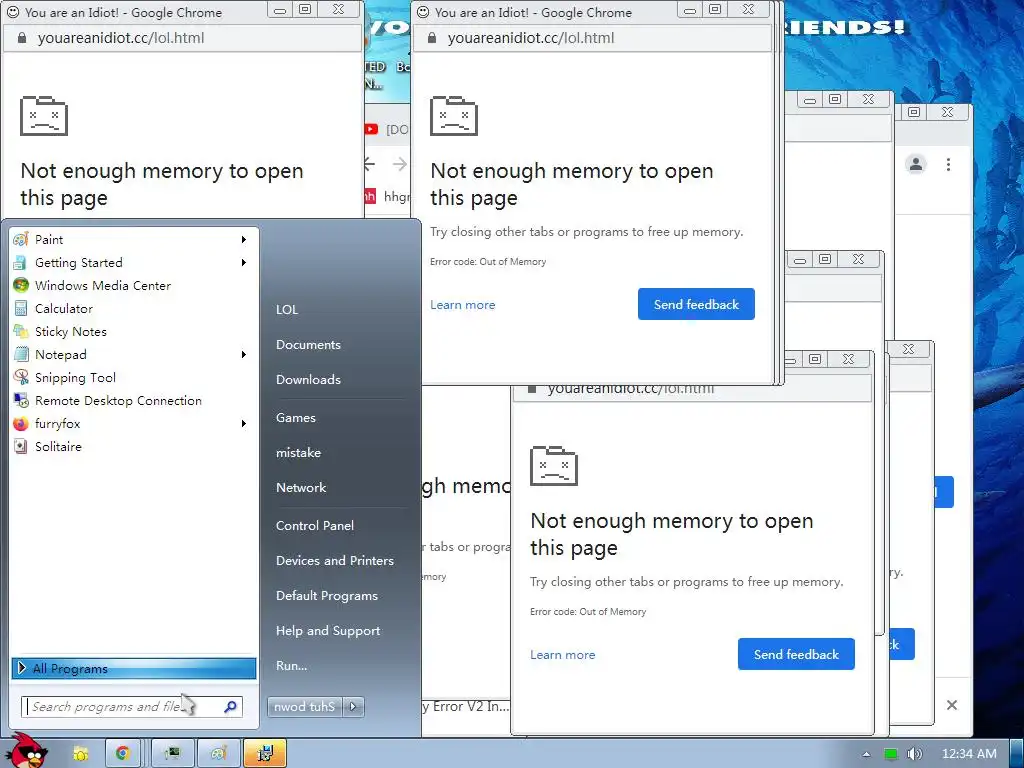Screen dimensions: 1024x768
Task: Click the Angry Birds Start button
Action: (x=26, y=751)
